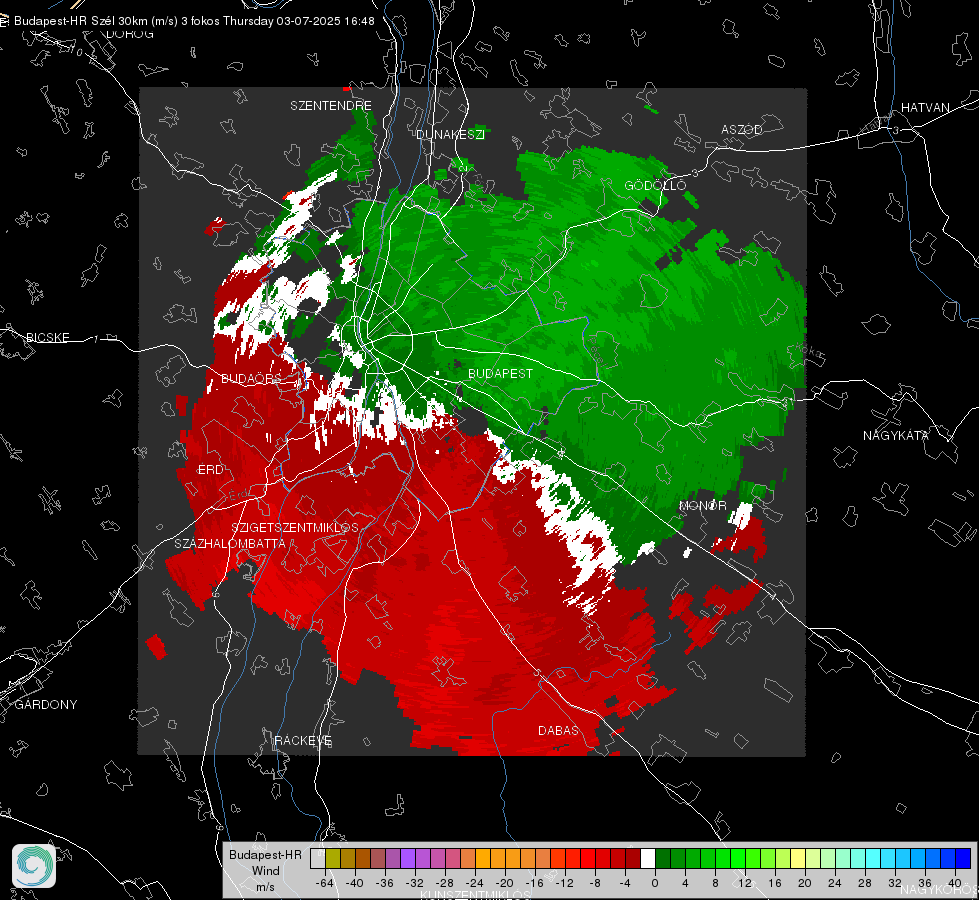Click the DUNAKESZI town label

point(450,134)
